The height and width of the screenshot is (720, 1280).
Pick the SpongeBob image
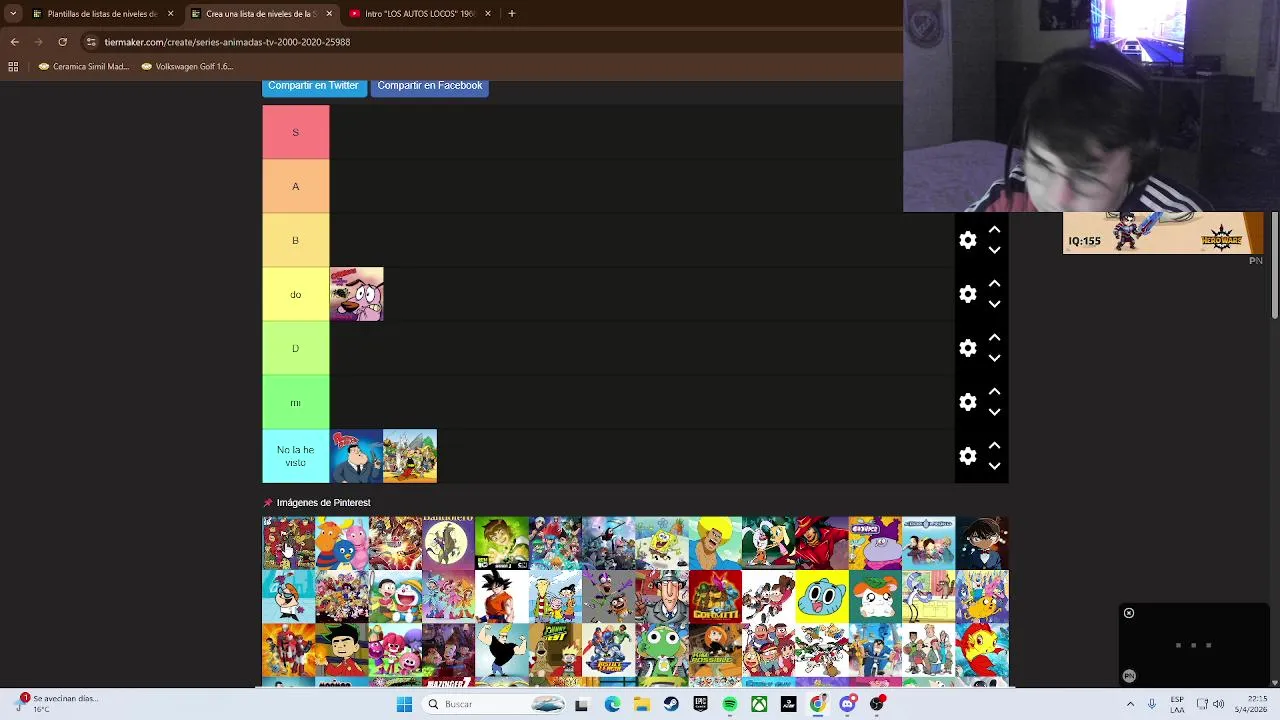662,543
